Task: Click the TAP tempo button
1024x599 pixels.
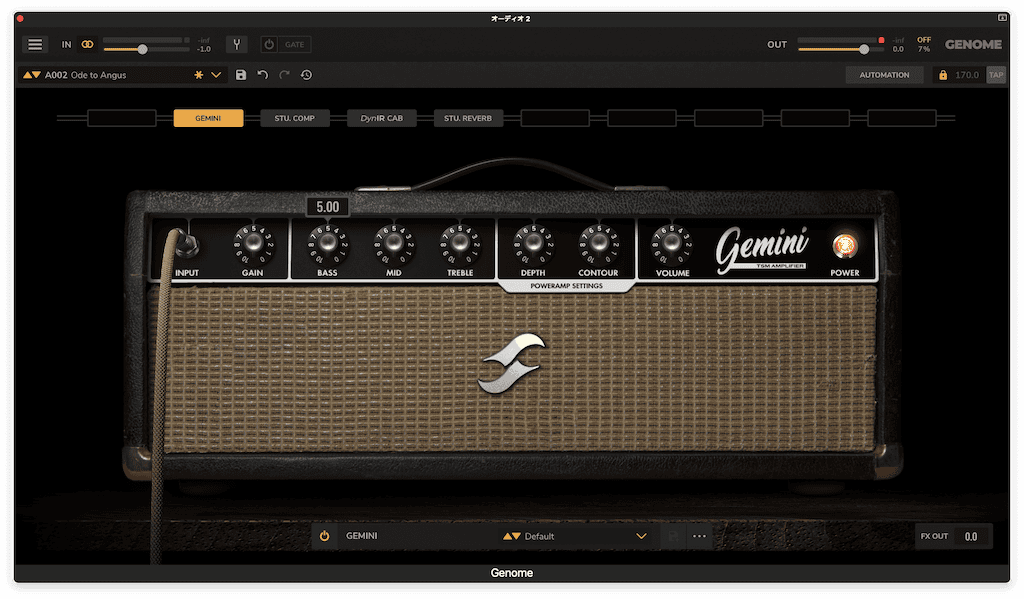Action: [996, 75]
